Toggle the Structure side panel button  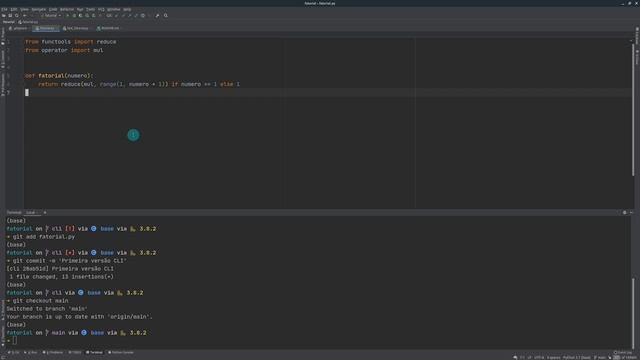[3, 310]
